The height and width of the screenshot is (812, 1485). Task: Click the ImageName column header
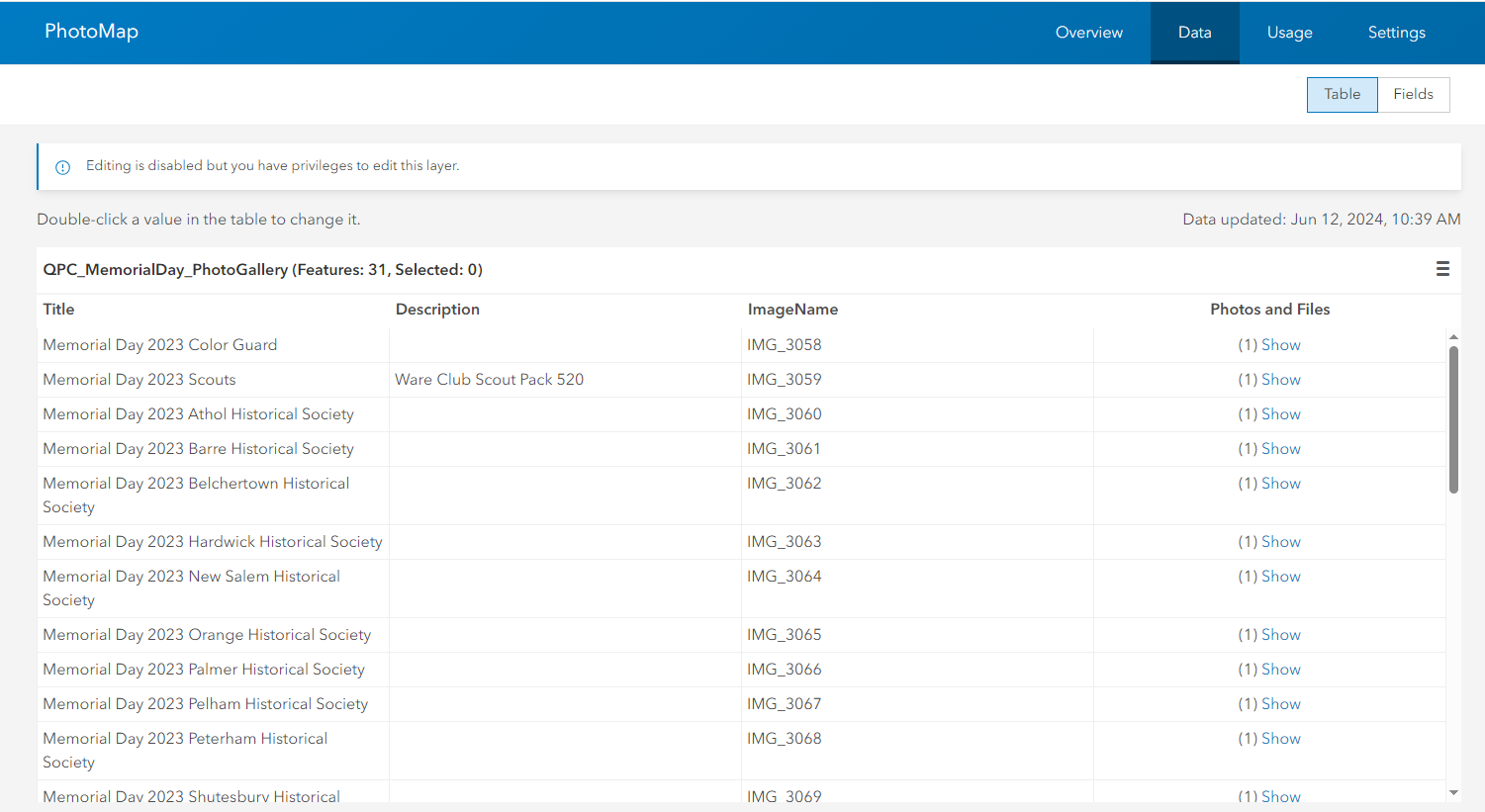coord(792,309)
